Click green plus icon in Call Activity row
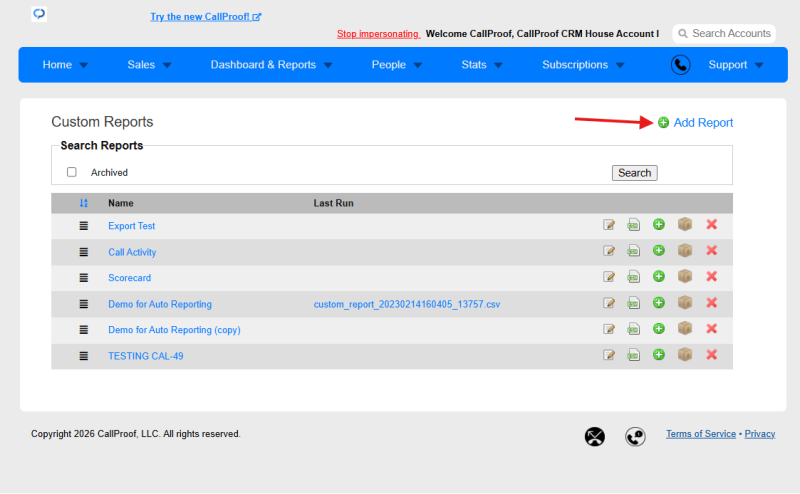 pos(659,251)
